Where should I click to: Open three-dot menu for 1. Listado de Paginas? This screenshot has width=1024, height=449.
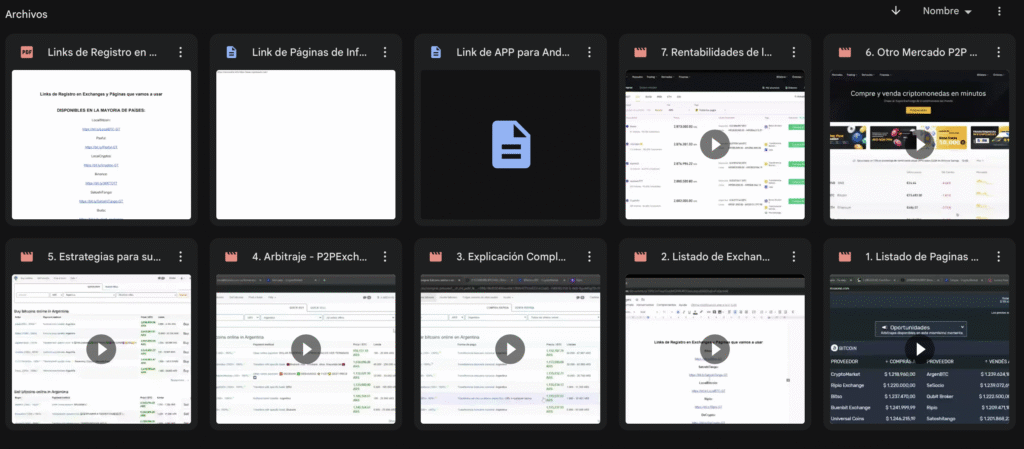tap(998, 257)
